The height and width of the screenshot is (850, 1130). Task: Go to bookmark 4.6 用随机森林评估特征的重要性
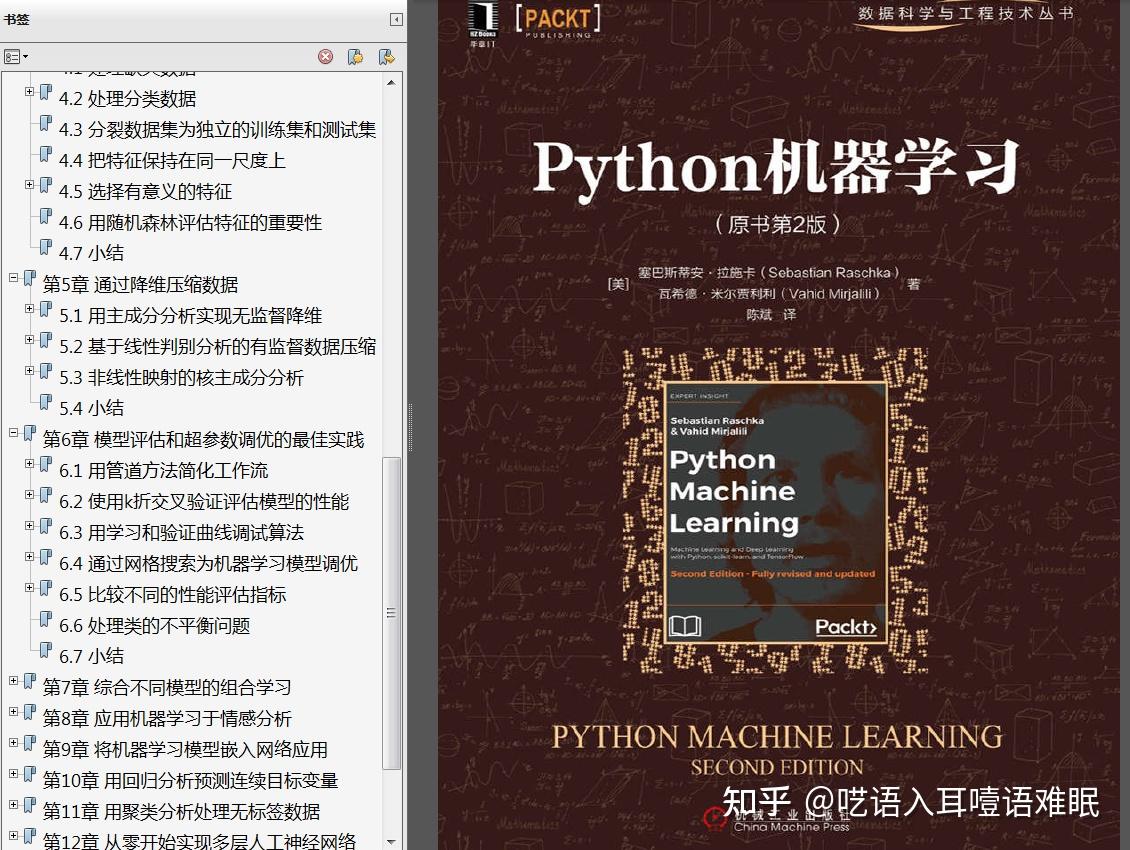tap(190, 223)
